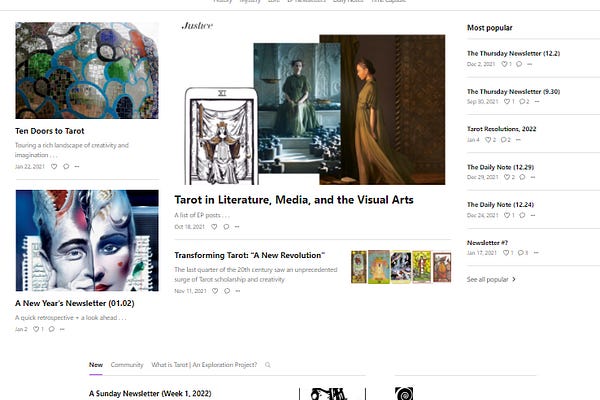Switch to the Community tab
The image size is (600, 400).
click(x=127, y=365)
